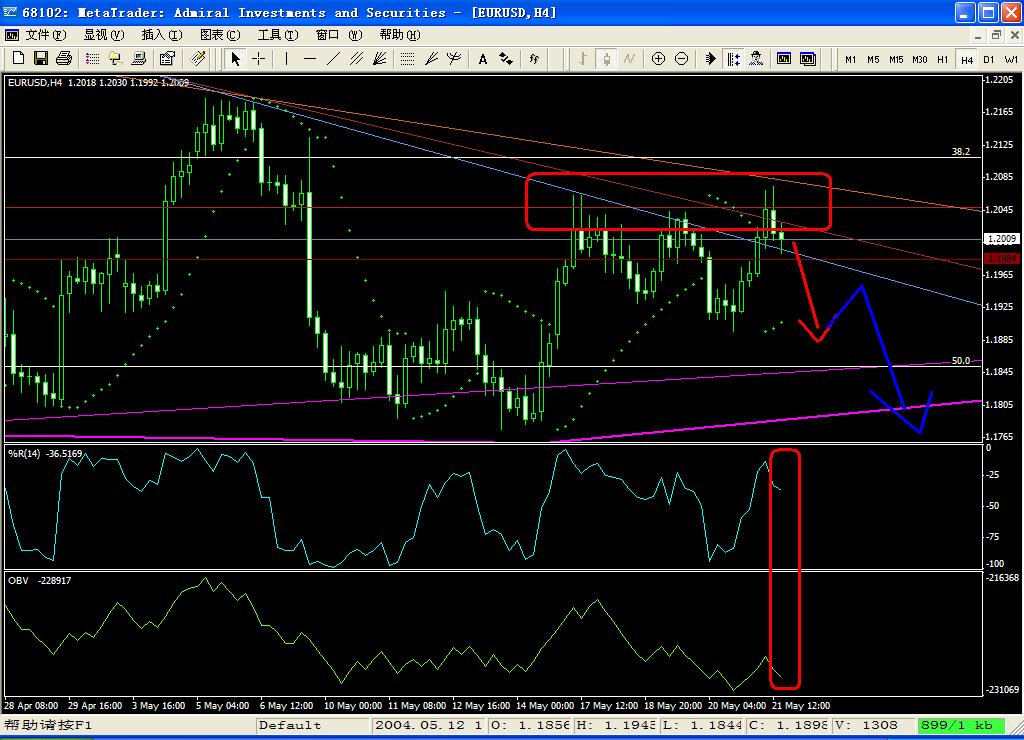Select the arrow Cursor tool
1024x740 pixels.
click(236, 59)
